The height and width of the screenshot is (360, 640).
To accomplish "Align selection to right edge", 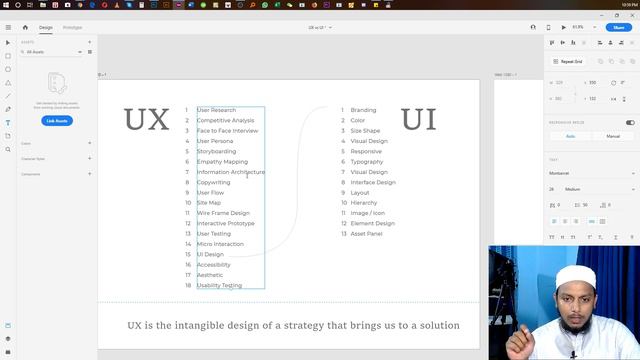I will click(x=621, y=42).
